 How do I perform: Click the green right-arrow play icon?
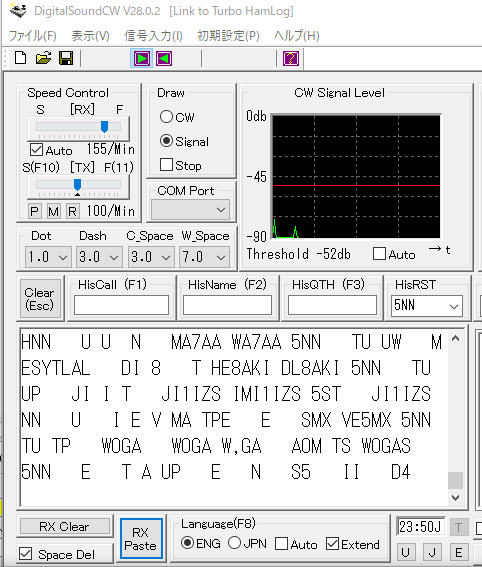pos(141,59)
